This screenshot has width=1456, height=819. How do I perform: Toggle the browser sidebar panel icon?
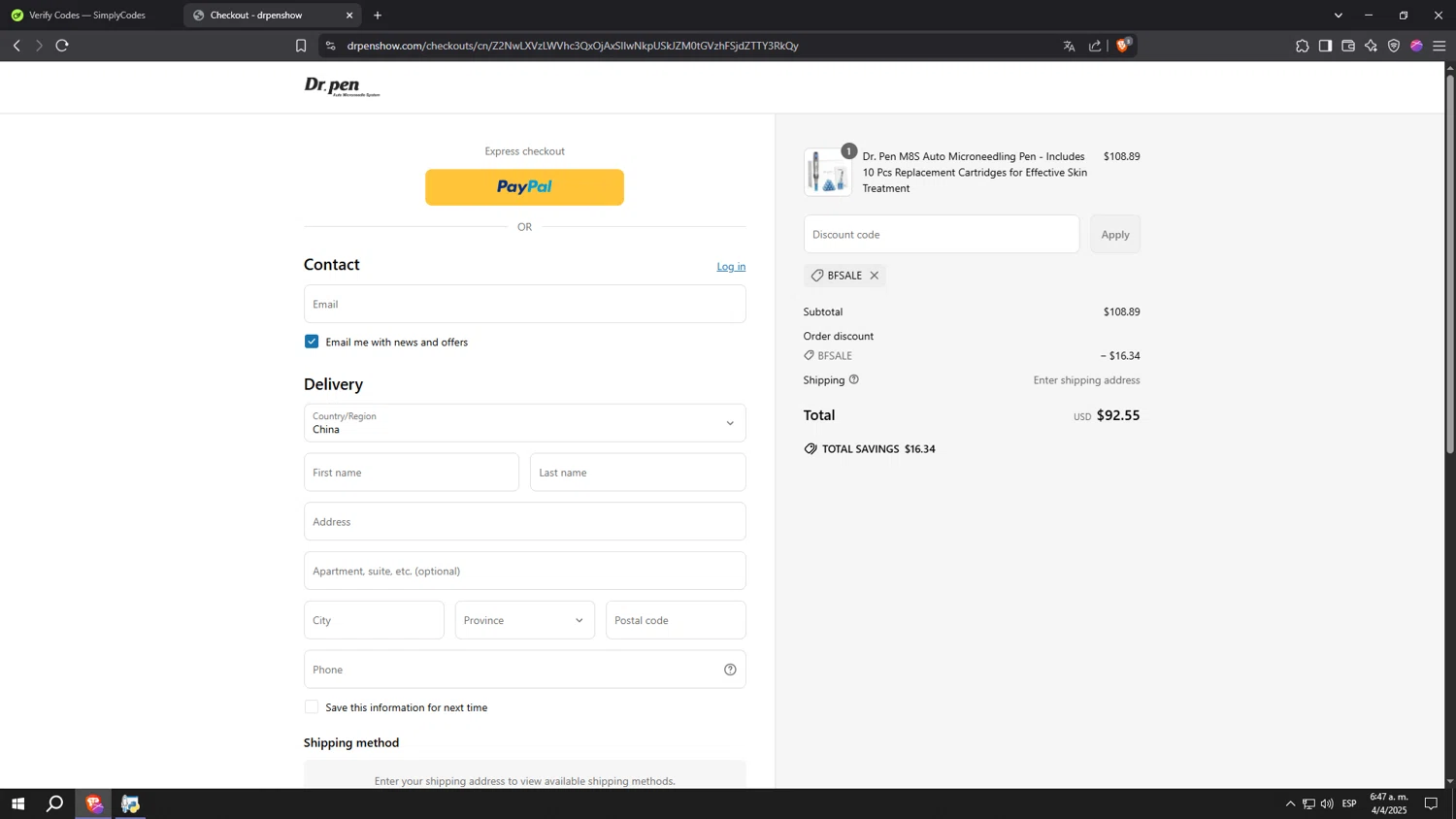(x=1325, y=46)
